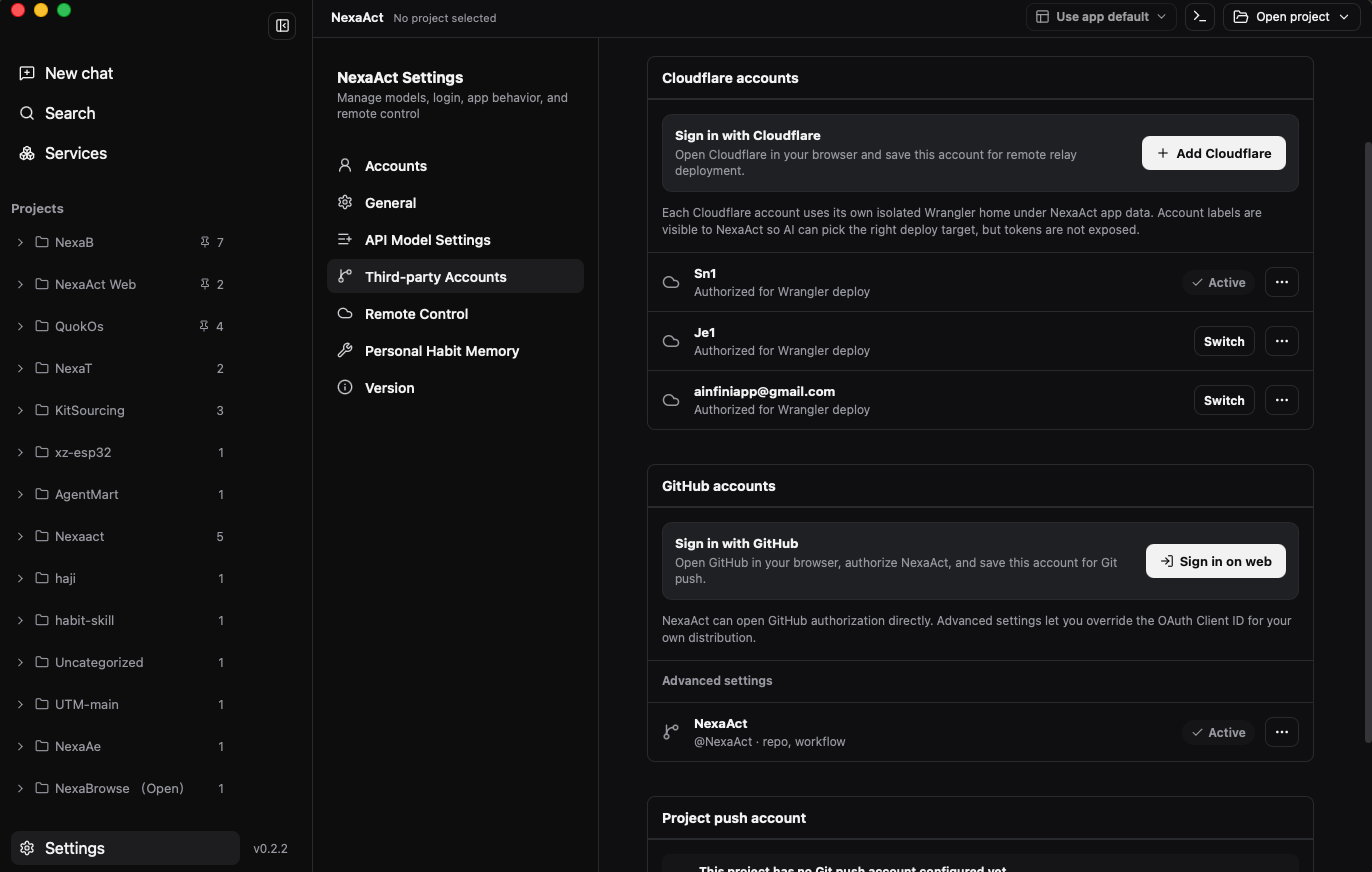The width and height of the screenshot is (1372, 872).
Task: Open more options for ainfiniapp@gmail.com
Action: pos(1282,400)
